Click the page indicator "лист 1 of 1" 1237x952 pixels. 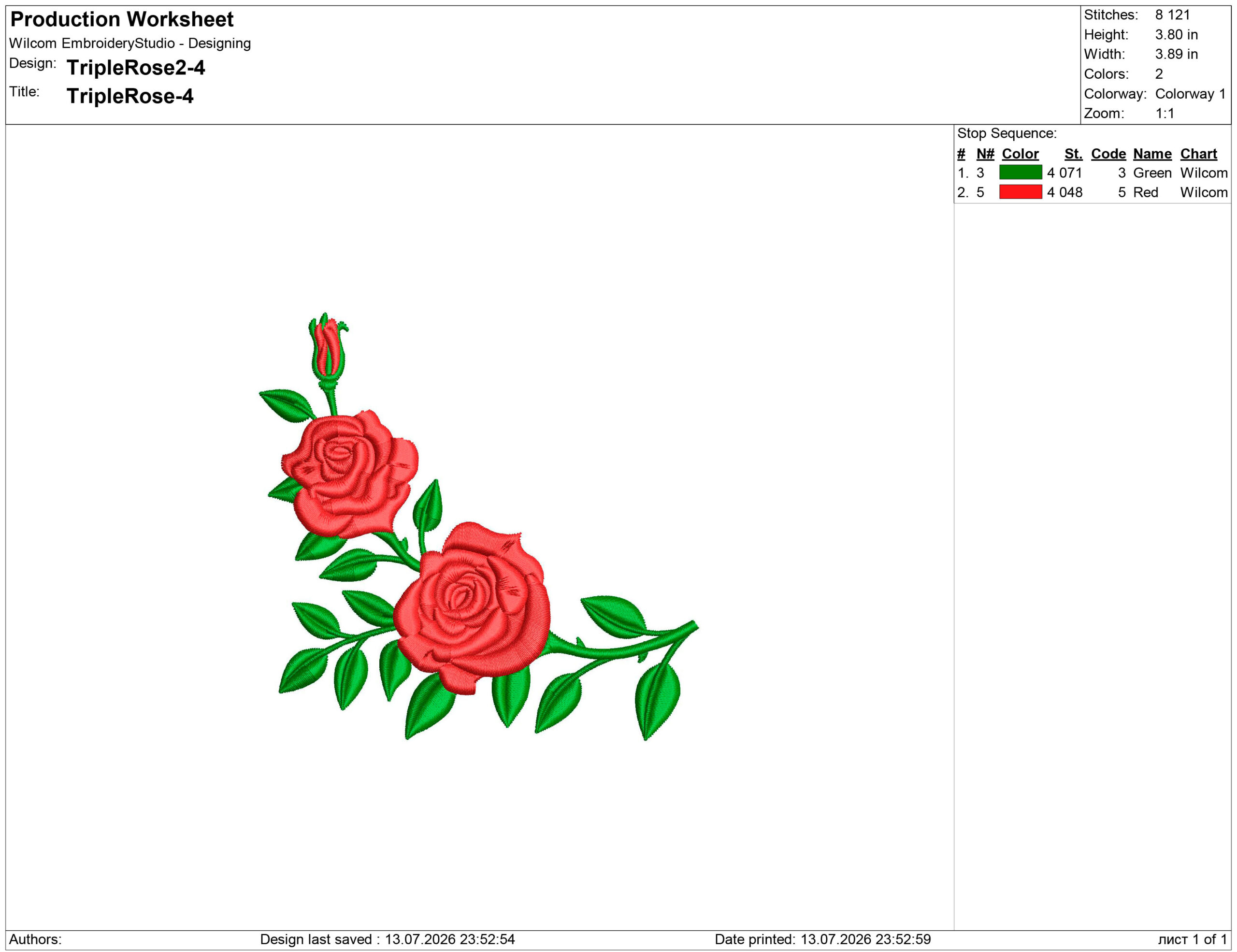(x=1192, y=939)
